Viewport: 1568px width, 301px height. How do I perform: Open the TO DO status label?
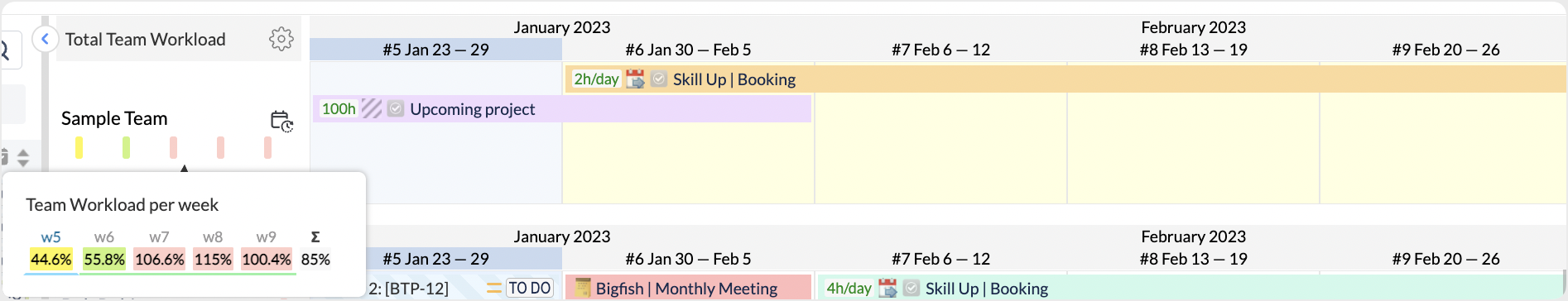(x=530, y=288)
